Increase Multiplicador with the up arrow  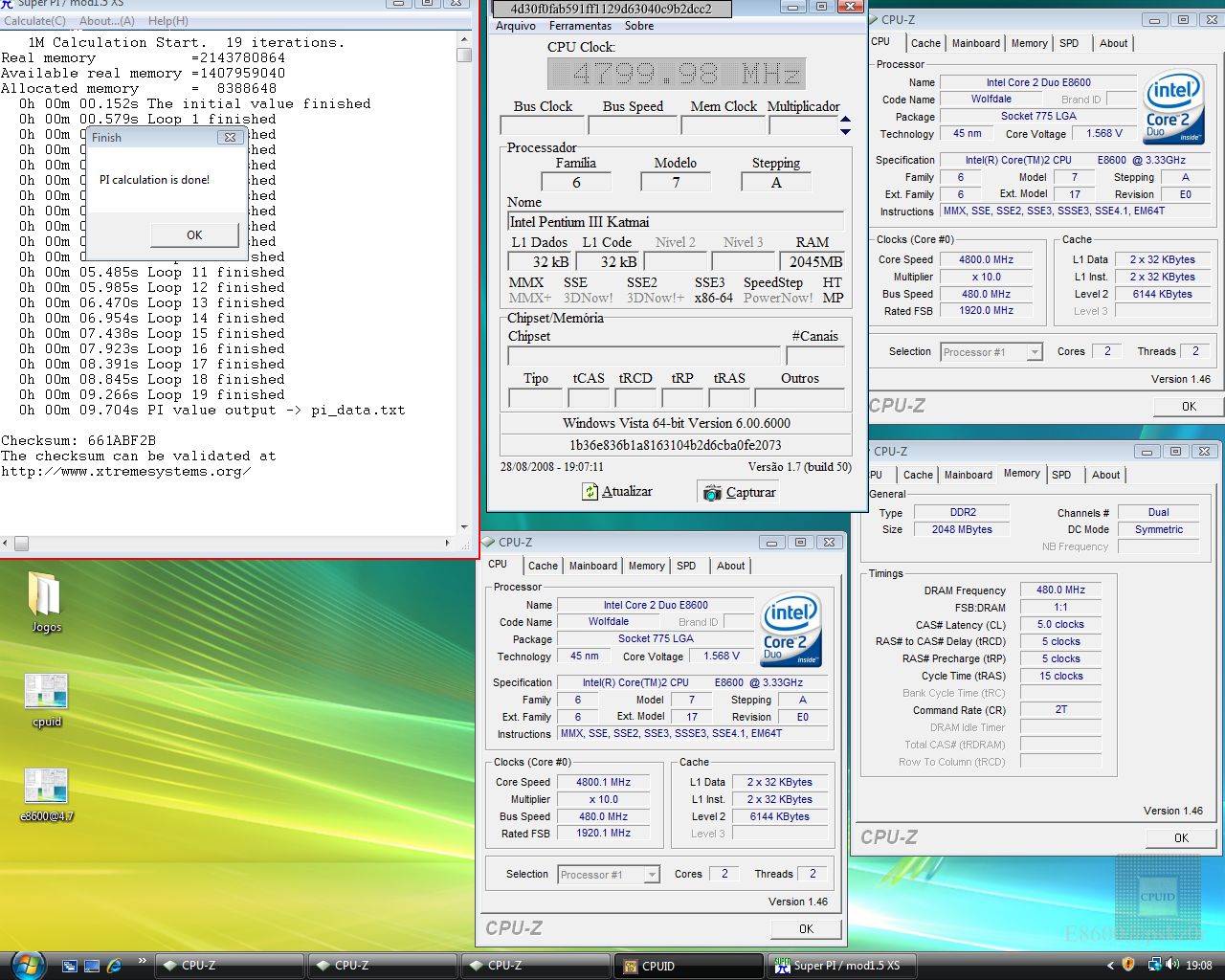click(x=845, y=120)
